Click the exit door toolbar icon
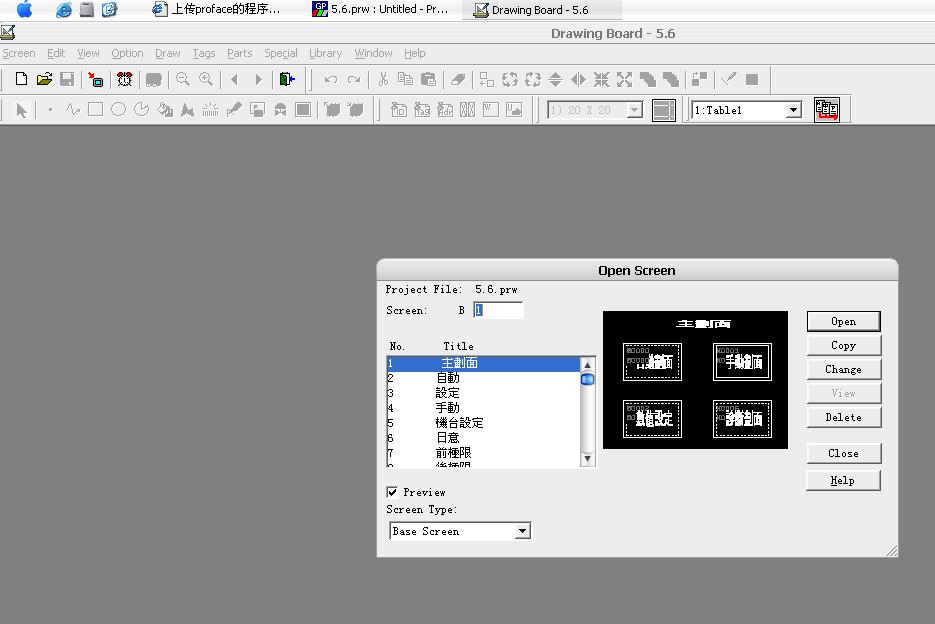 click(287, 79)
